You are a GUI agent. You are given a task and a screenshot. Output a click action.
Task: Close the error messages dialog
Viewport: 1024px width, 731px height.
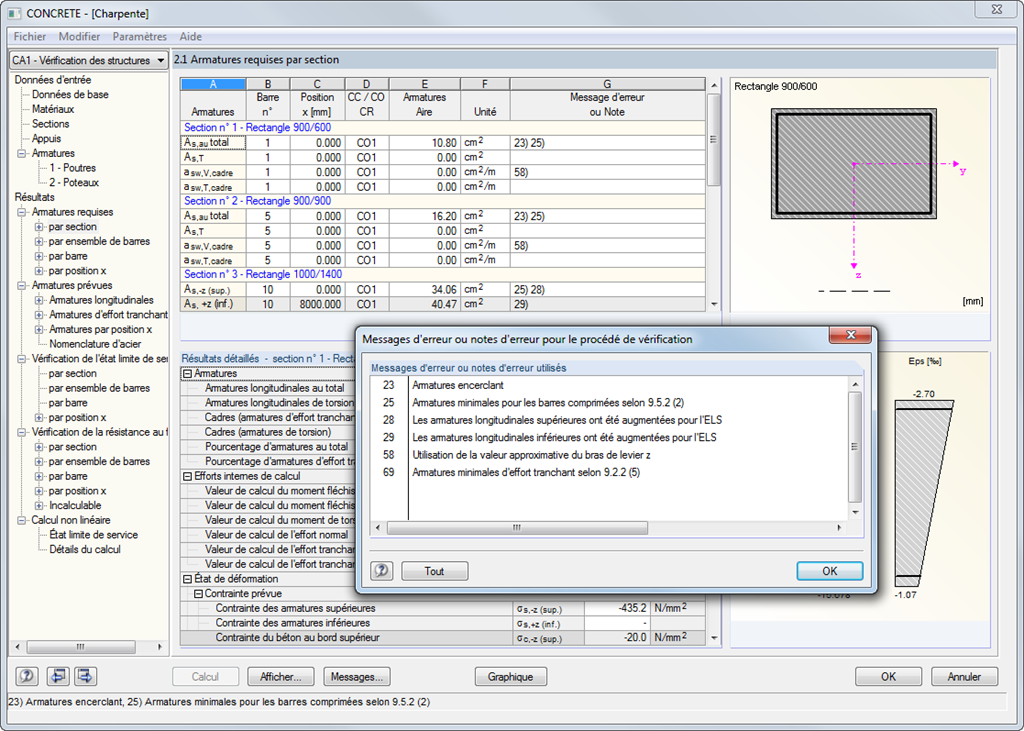850,335
